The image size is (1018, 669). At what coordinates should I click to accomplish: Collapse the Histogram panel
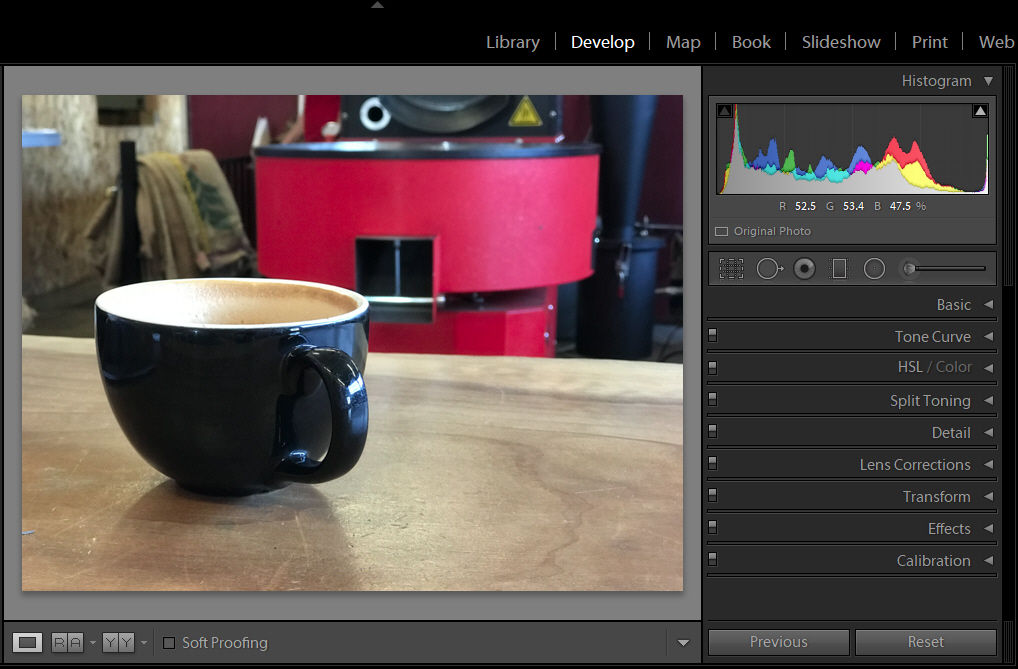[x=988, y=81]
